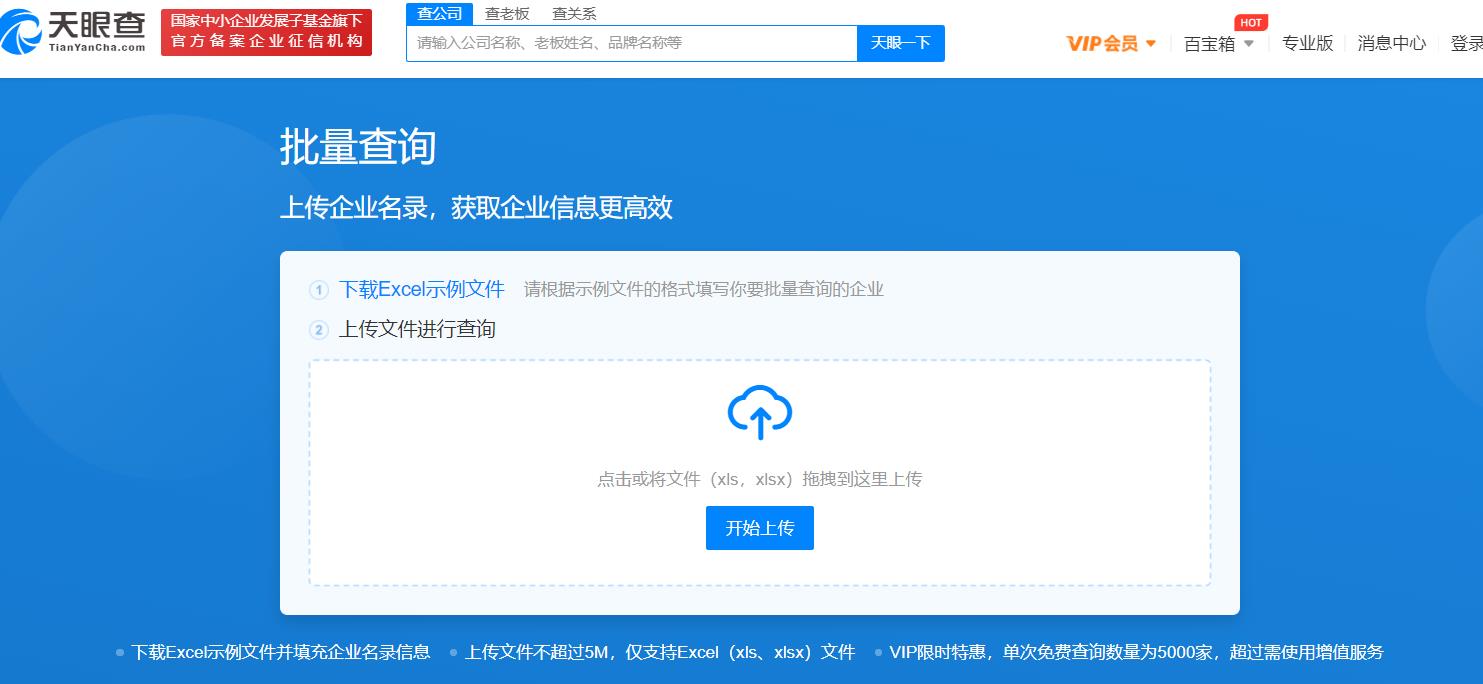Select the 查关系 search tab

pos(574,13)
